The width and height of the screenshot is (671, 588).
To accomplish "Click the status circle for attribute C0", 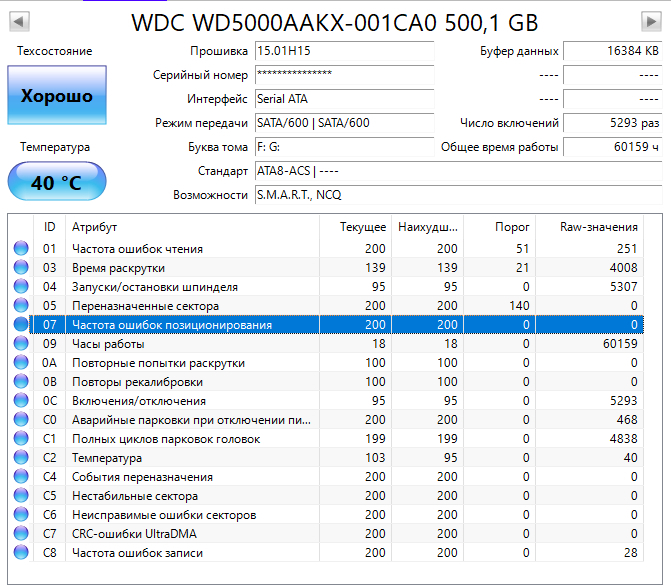I will pos(21,419).
